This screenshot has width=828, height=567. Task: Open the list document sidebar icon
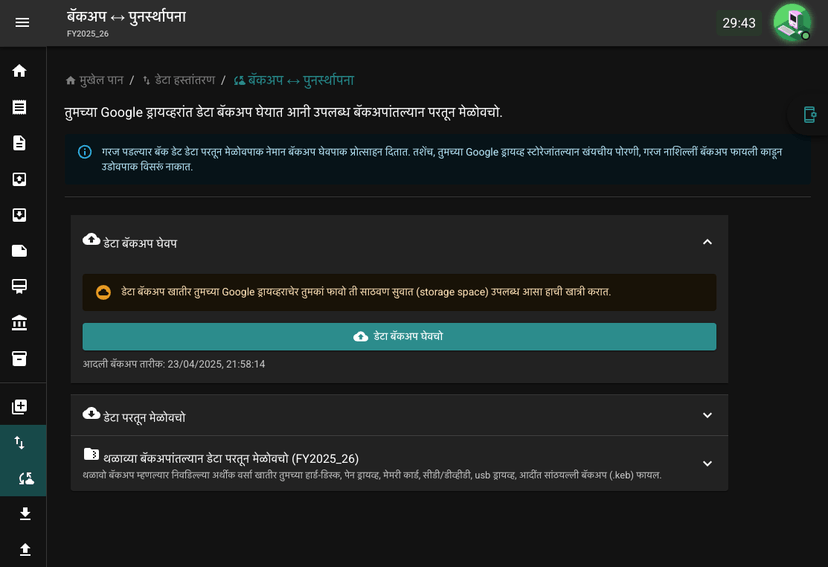(x=20, y=107)
